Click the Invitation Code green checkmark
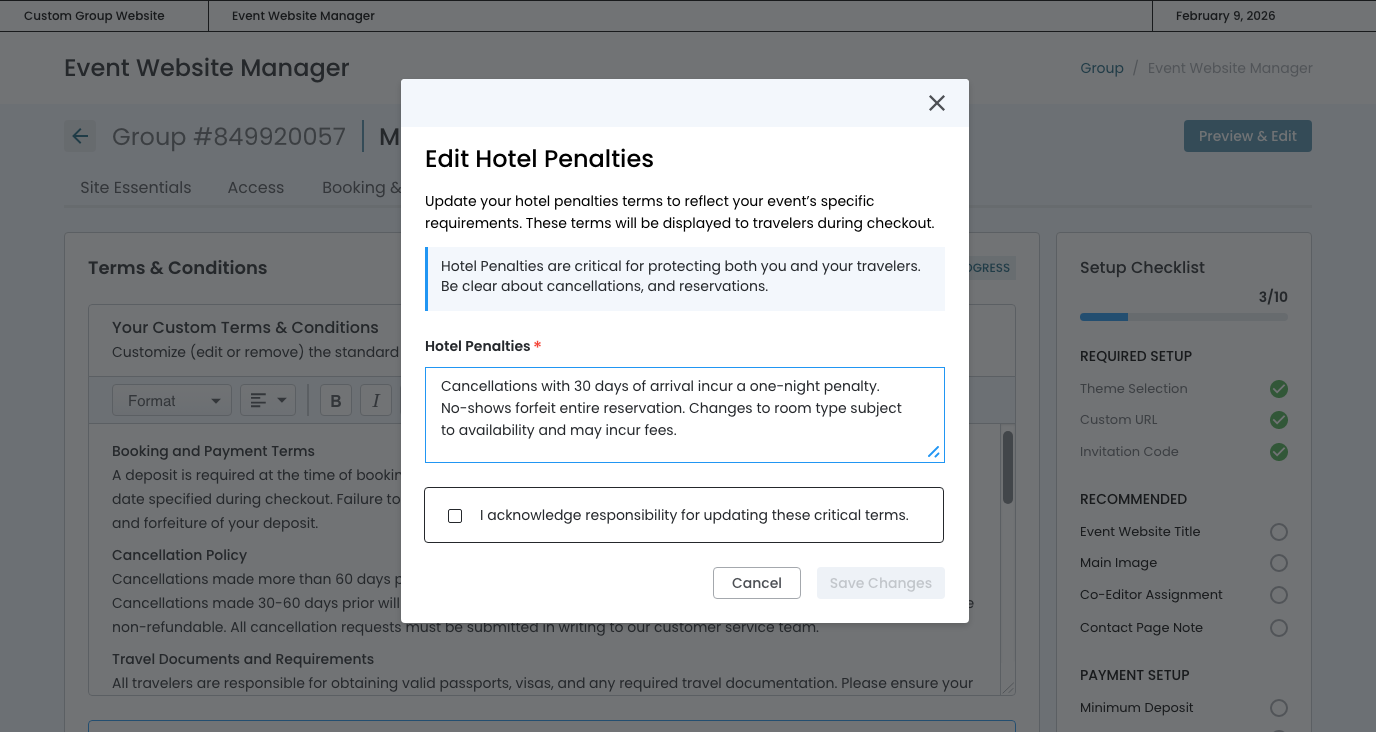This screenshot has width=1376, height=732. (x=1278, y=452)
